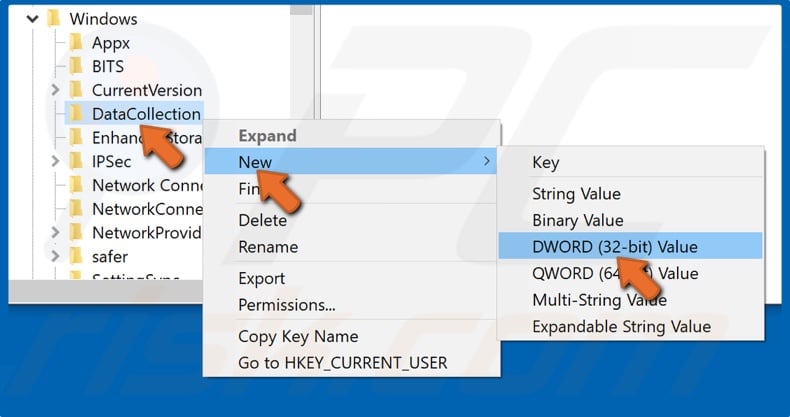Select the CurrentVersion key

147,91
